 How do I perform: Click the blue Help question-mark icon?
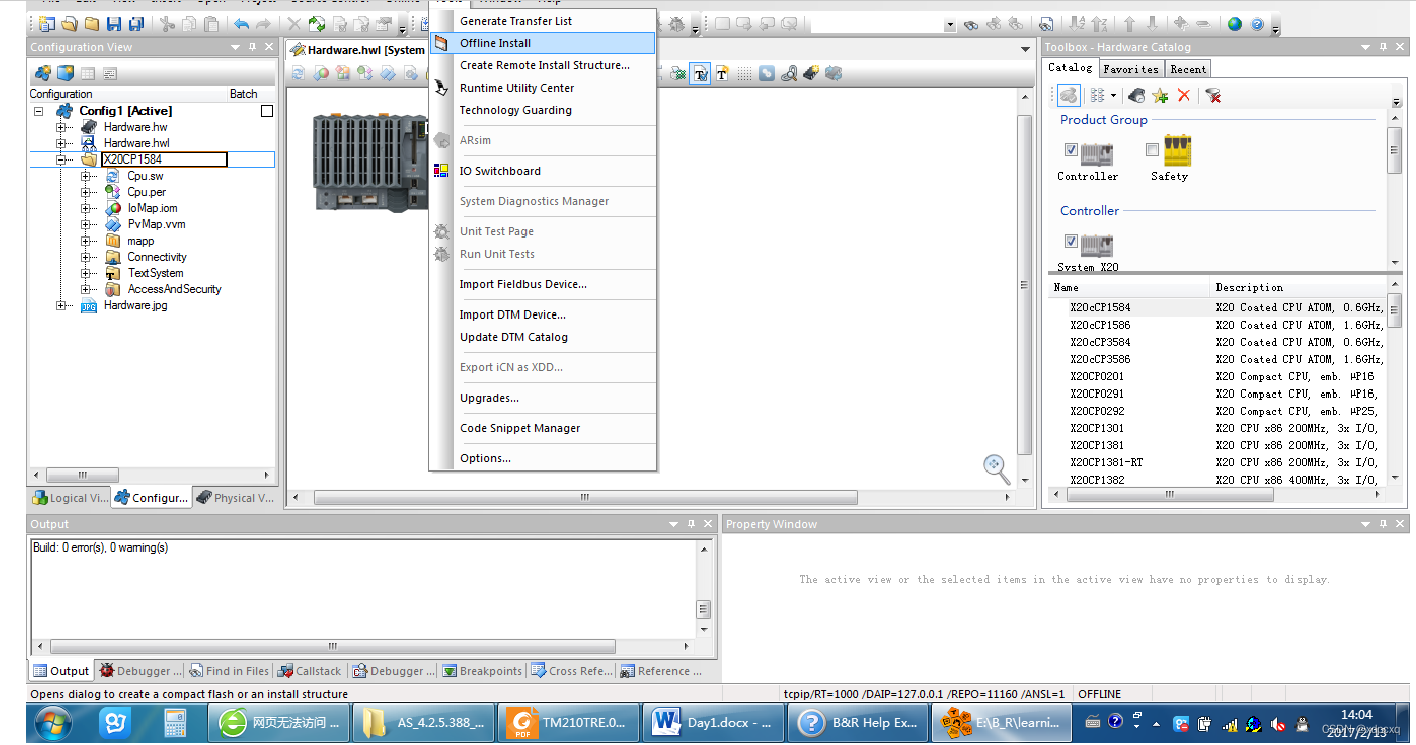pos(1257,24)
